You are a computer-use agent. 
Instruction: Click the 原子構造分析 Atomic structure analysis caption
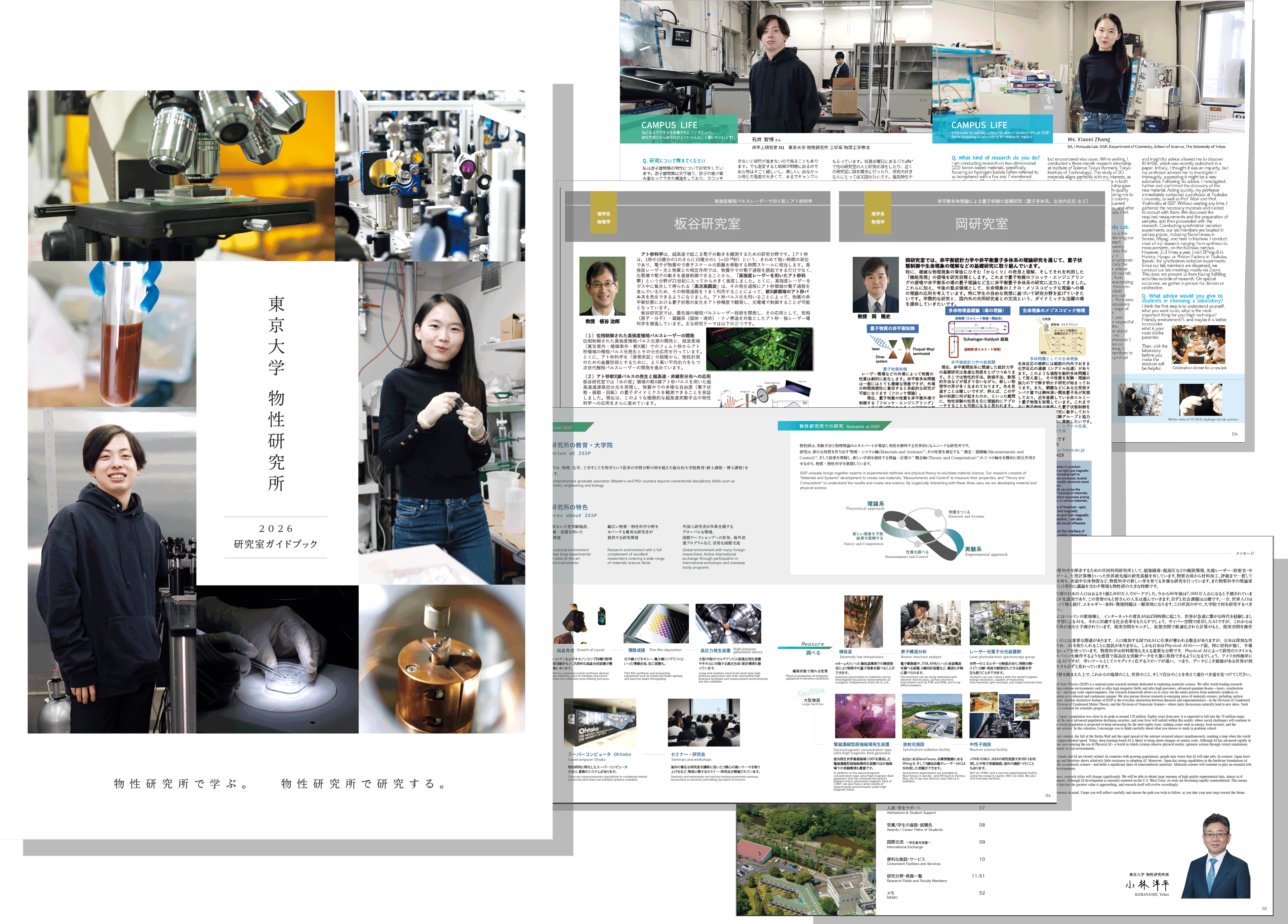coord(921,654)
